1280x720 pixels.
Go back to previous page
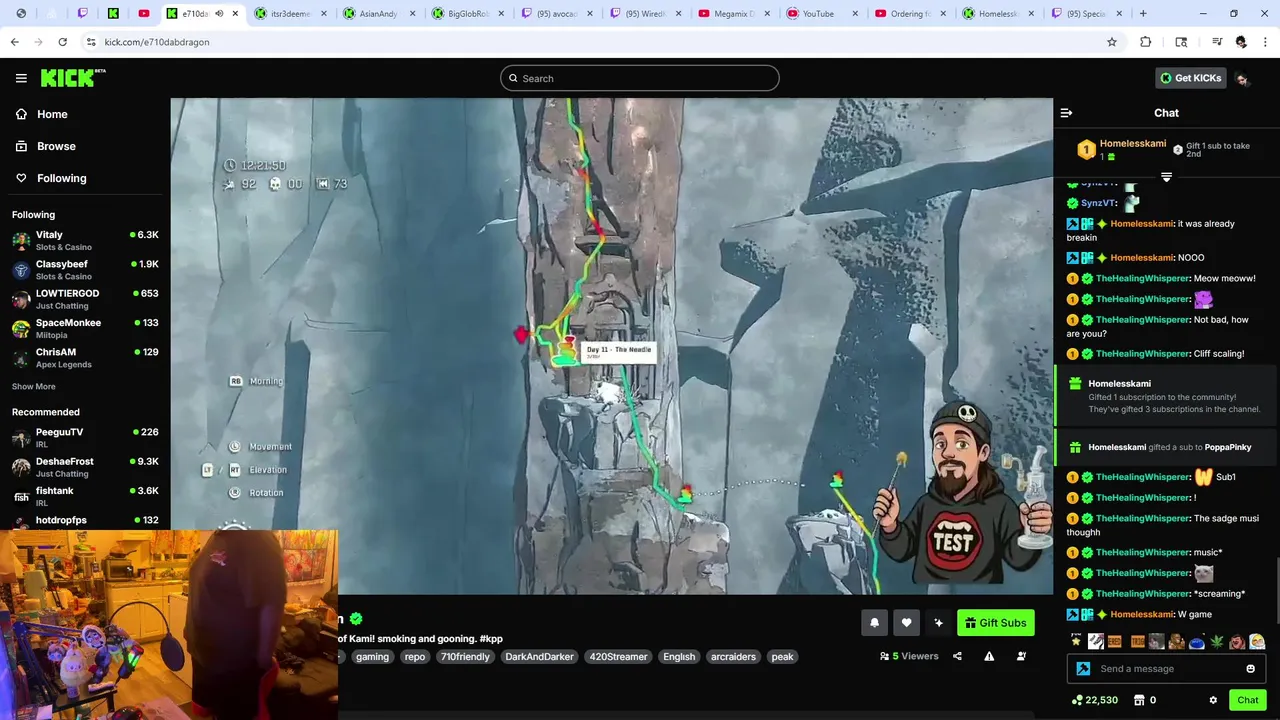(x=15, y=42)
